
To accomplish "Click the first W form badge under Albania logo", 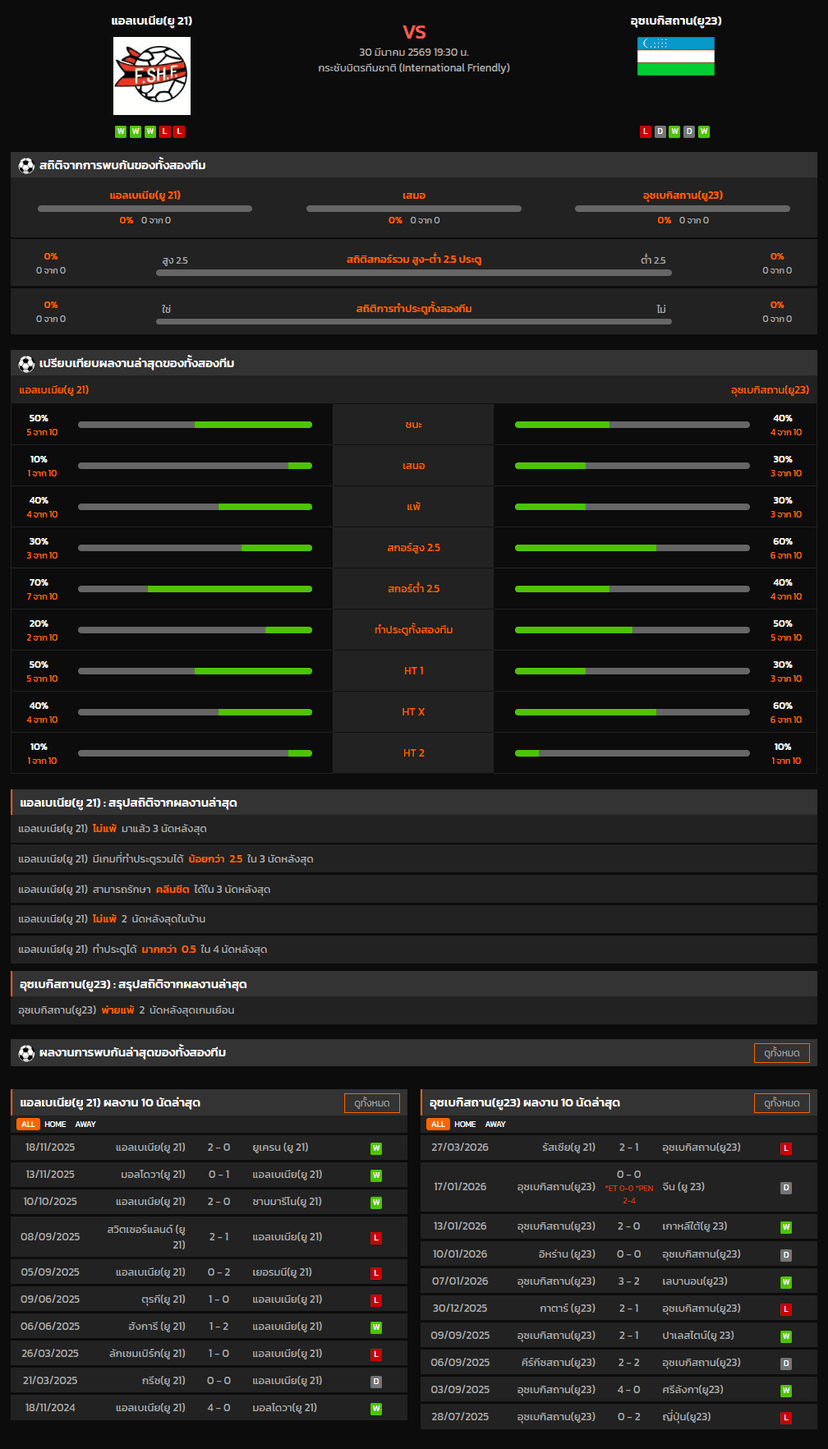I will click(x=121, y=131).
